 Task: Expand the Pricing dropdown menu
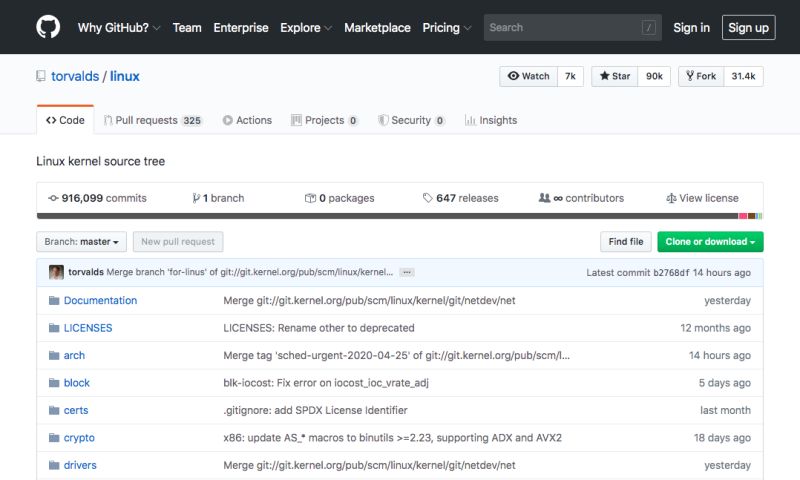click(446, 28)
